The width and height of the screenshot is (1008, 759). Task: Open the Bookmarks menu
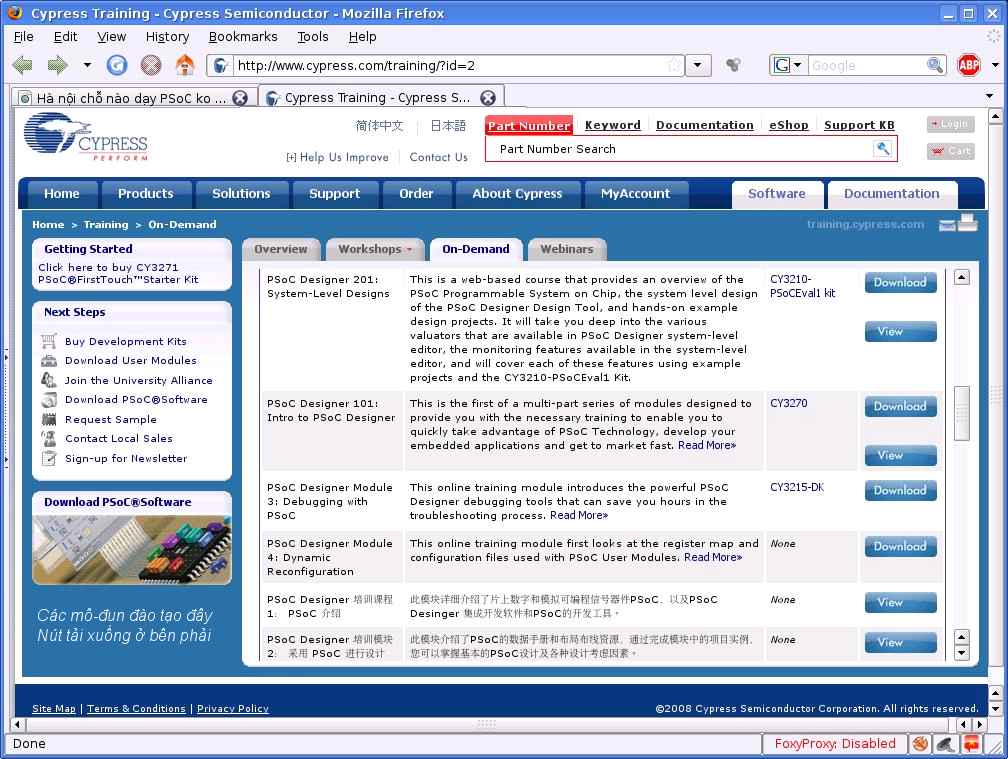tap(243, 37)
